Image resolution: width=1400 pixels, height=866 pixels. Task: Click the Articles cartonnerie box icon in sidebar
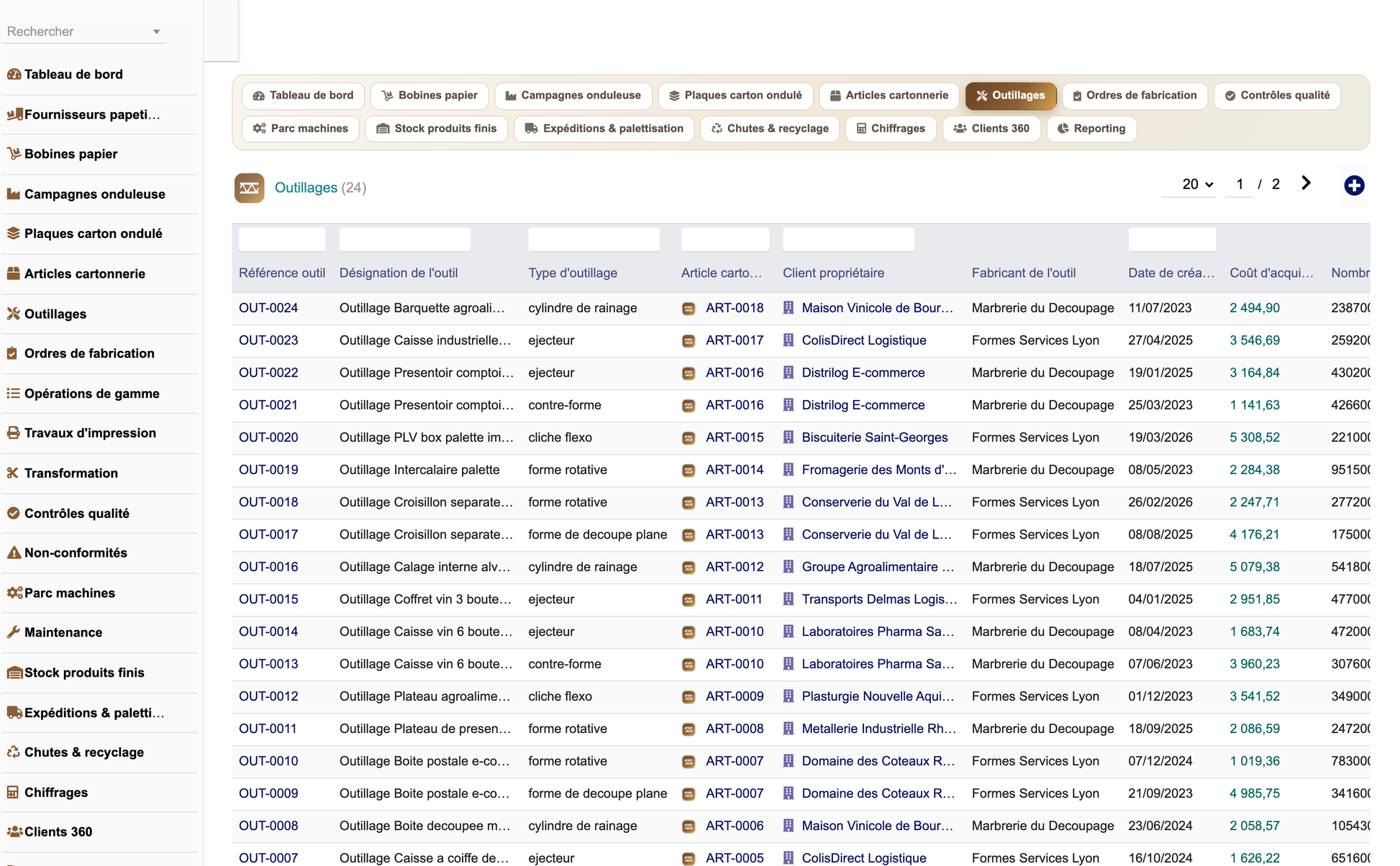14,274
